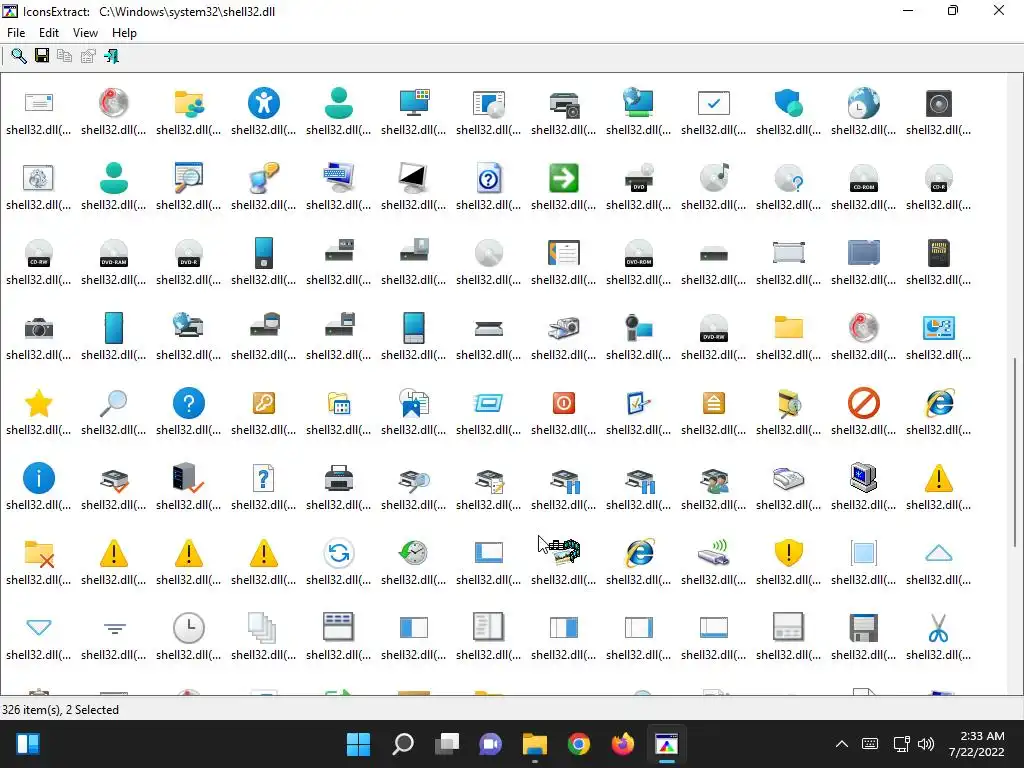Image resolution: width=1024 pixels, height=768 pixels.
Task: Select the clock with green arrow icon
Action: point(413,552)
